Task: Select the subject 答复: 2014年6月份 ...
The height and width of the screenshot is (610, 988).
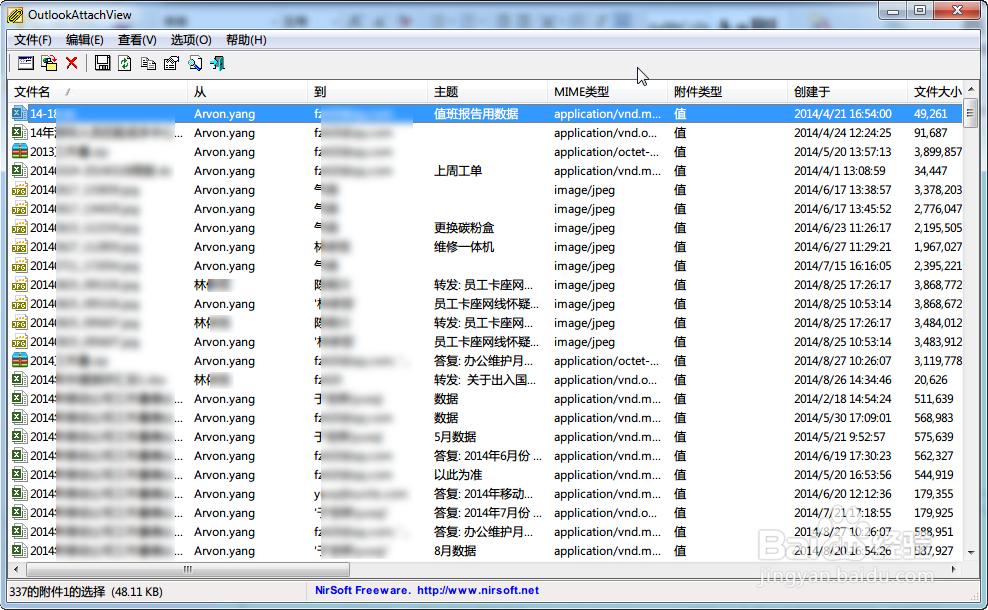Action: (x=488, y=456)
